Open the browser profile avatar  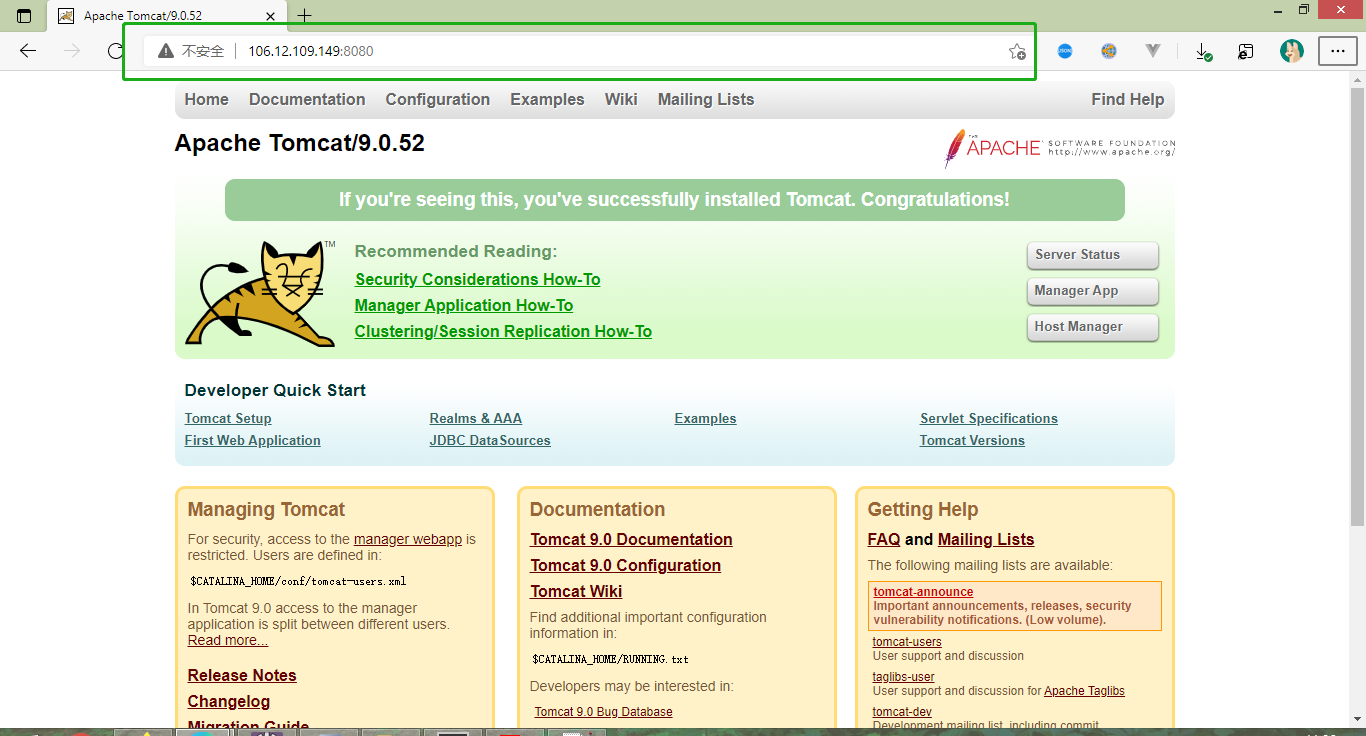pyautogui.click(x=1292, y=51)
